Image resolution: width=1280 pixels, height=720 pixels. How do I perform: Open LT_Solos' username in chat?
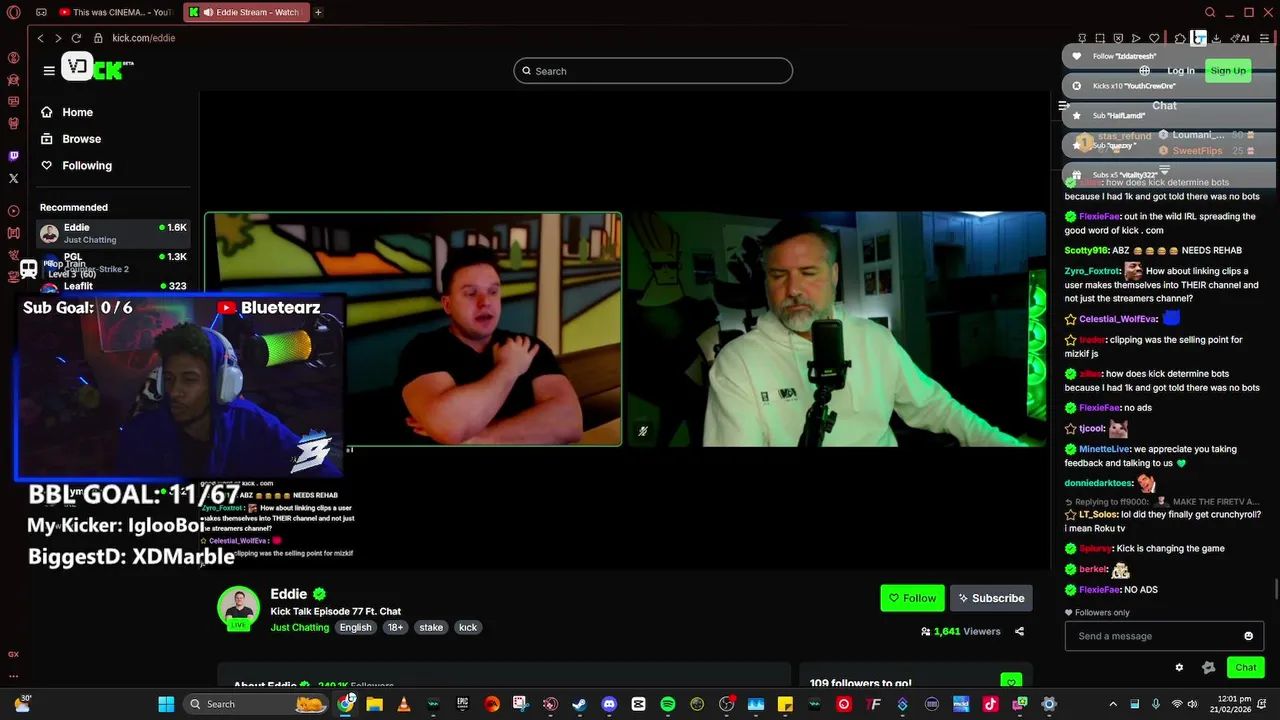coord(1099,514)
